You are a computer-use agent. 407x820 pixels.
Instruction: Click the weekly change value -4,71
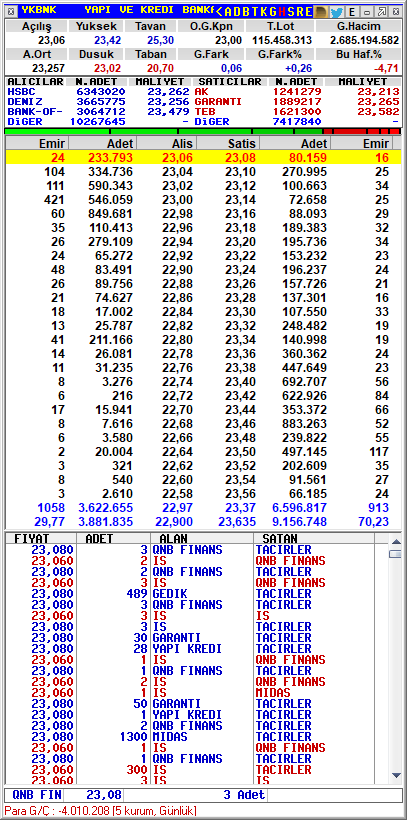coord(386,68)
